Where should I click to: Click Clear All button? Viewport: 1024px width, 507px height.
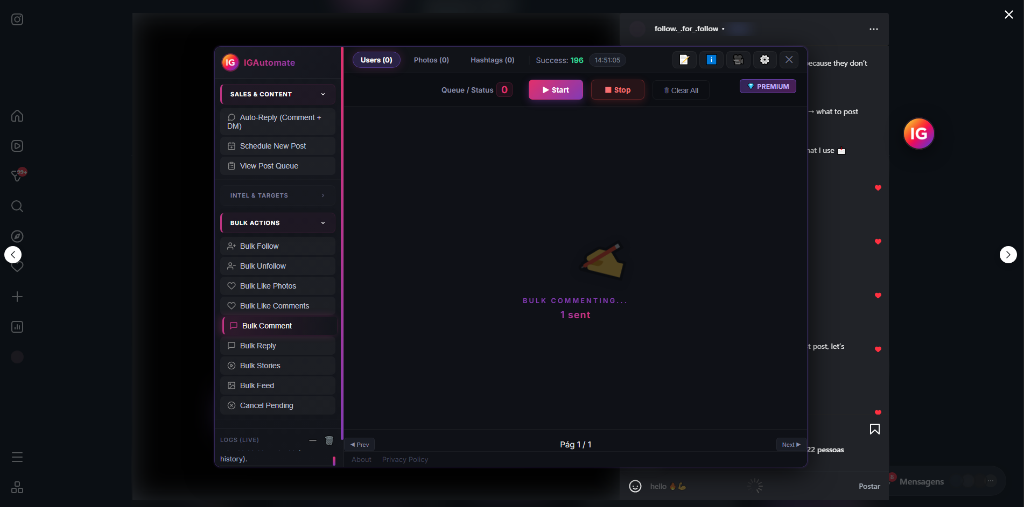click(x=681, y=90)
